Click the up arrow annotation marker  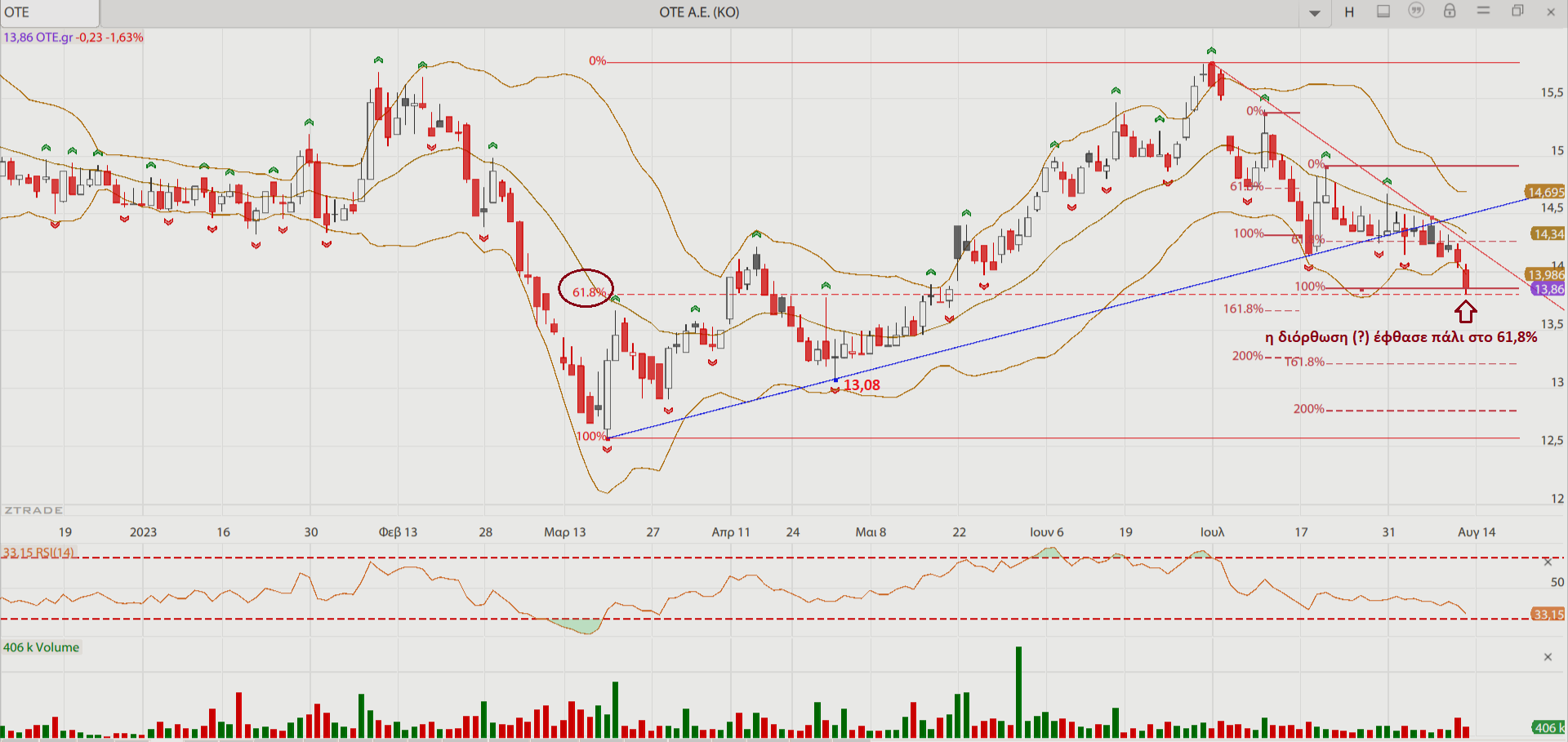(x=1466, y=311)
